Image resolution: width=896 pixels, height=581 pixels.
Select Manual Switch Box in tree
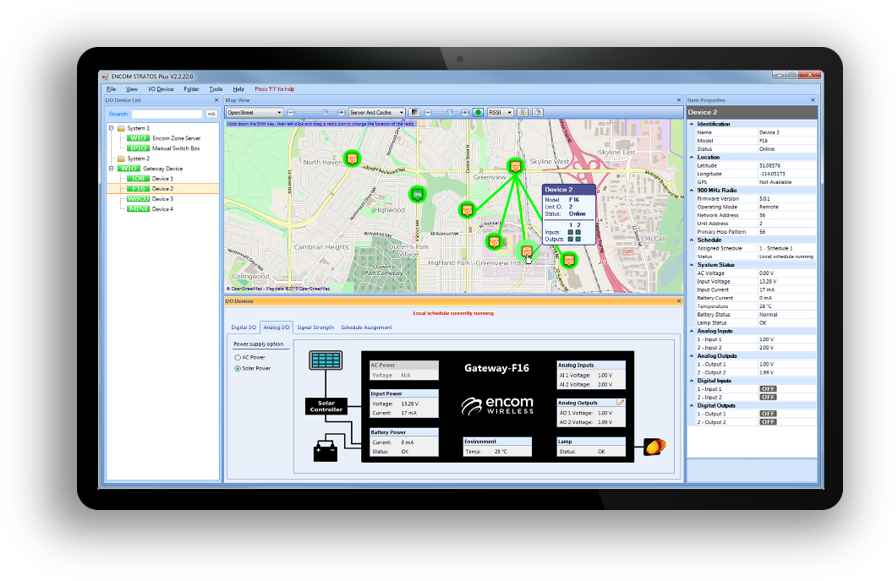176,149
